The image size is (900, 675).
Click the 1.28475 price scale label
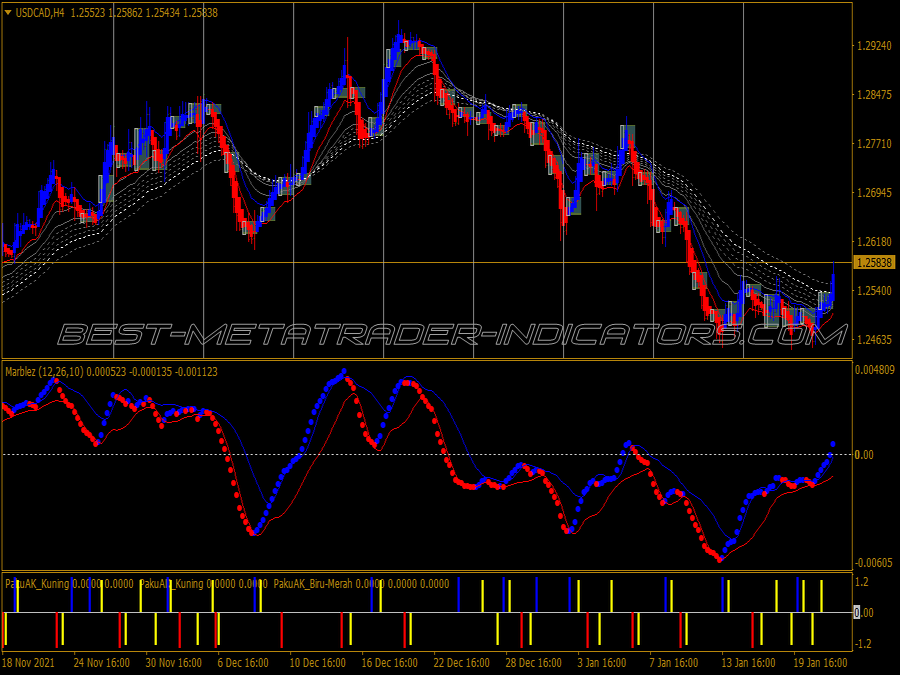(874, 95)
